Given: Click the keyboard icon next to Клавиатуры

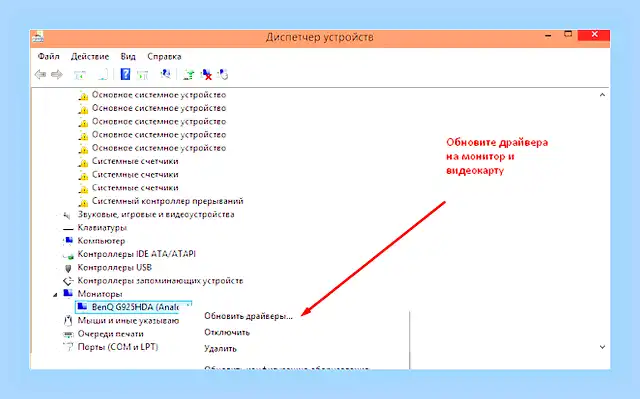Looking at the screenshot, I should pyautogui.click(x=68, y=228).
